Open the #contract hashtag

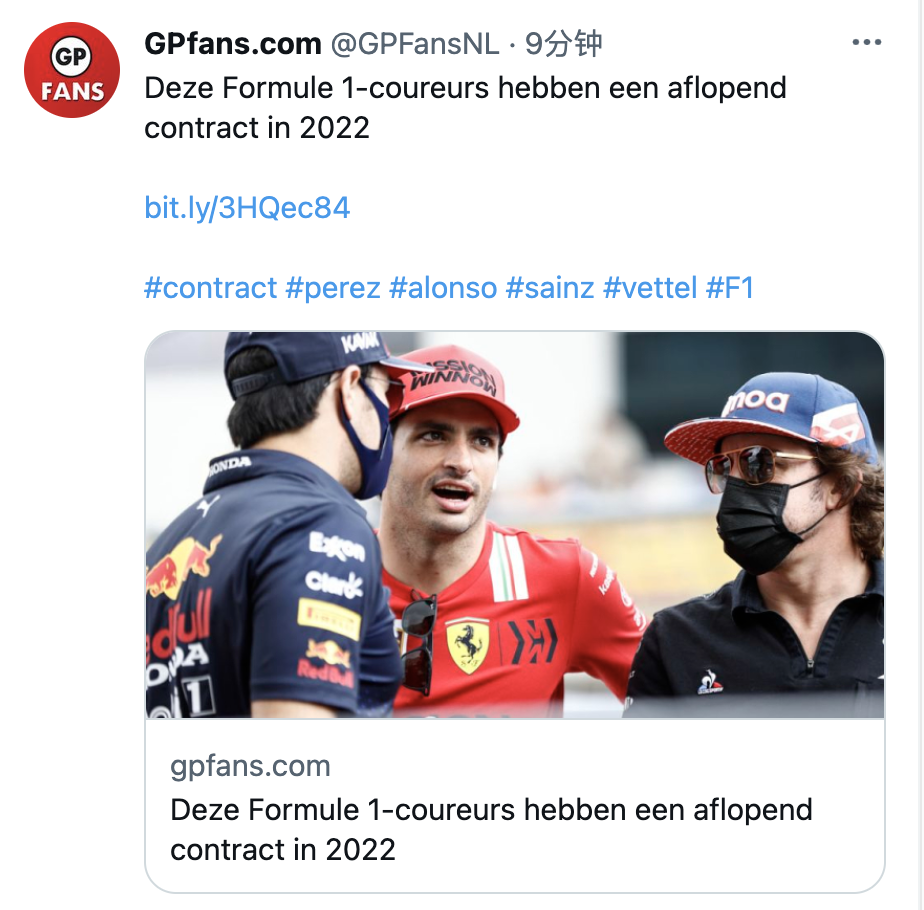click(210, 288)
